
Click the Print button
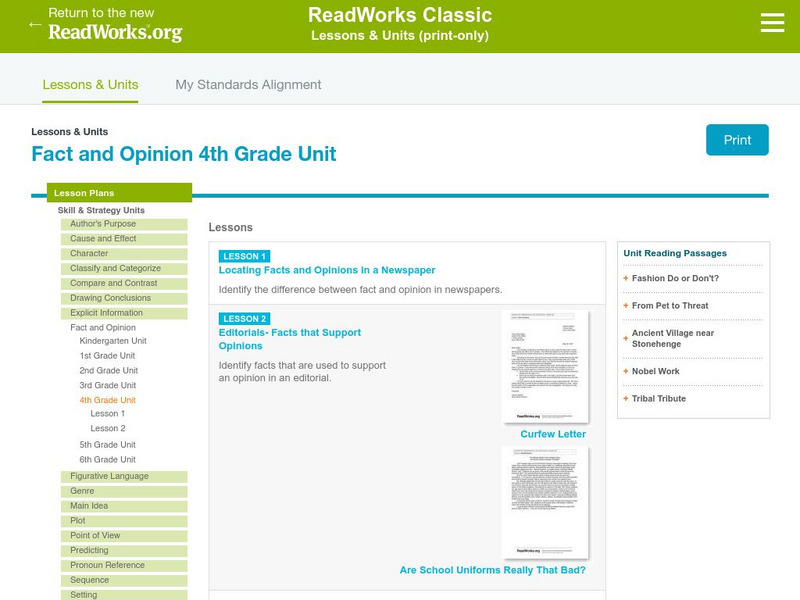point(737,140)
